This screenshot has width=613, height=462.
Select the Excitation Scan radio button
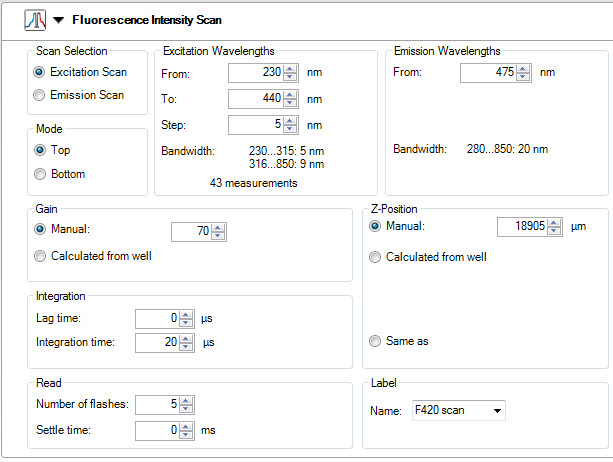tap(39, 72)
